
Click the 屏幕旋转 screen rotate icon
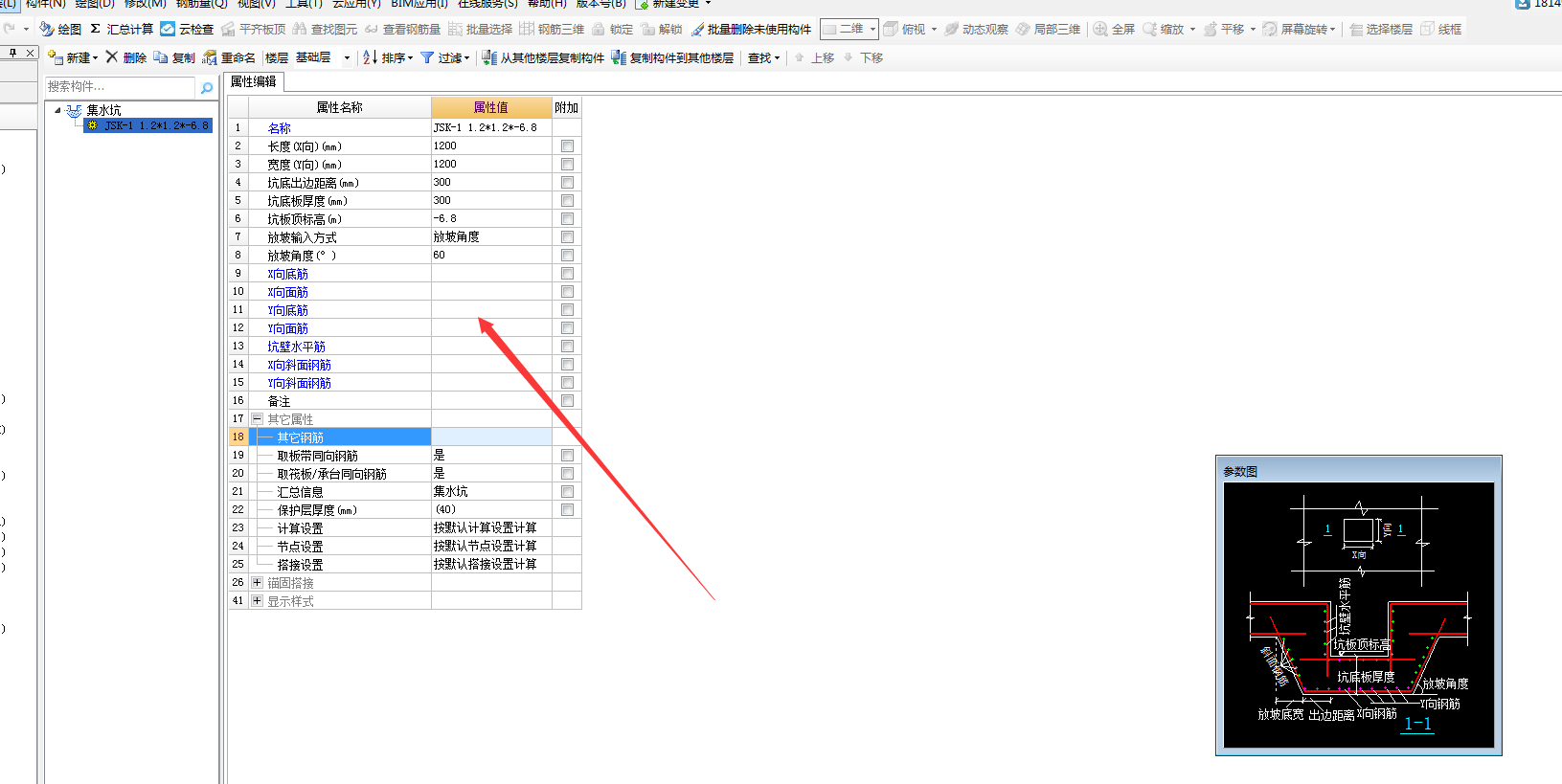(x=1270, y=30)
